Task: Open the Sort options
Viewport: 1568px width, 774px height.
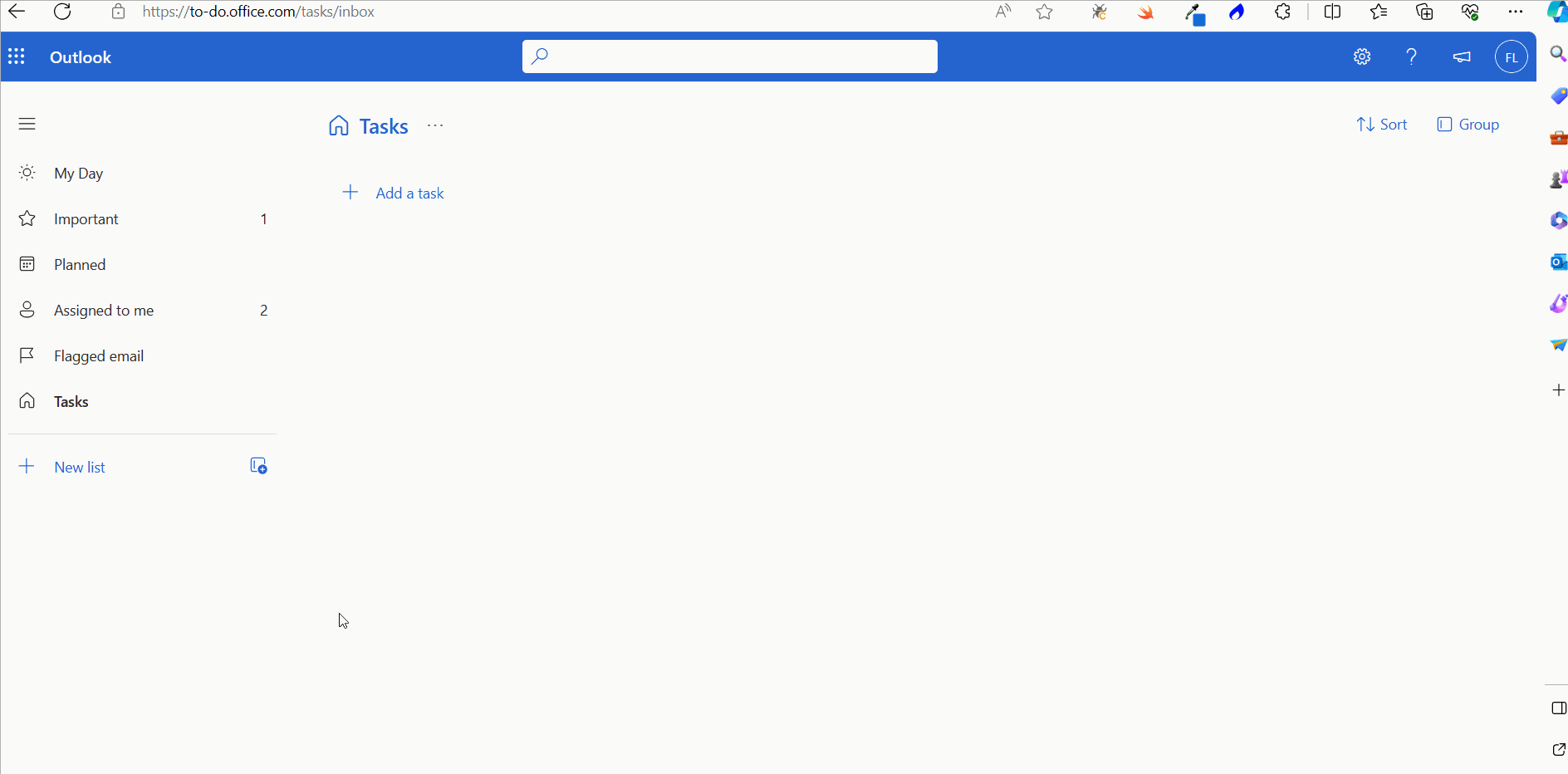Action: point(1381,124)
